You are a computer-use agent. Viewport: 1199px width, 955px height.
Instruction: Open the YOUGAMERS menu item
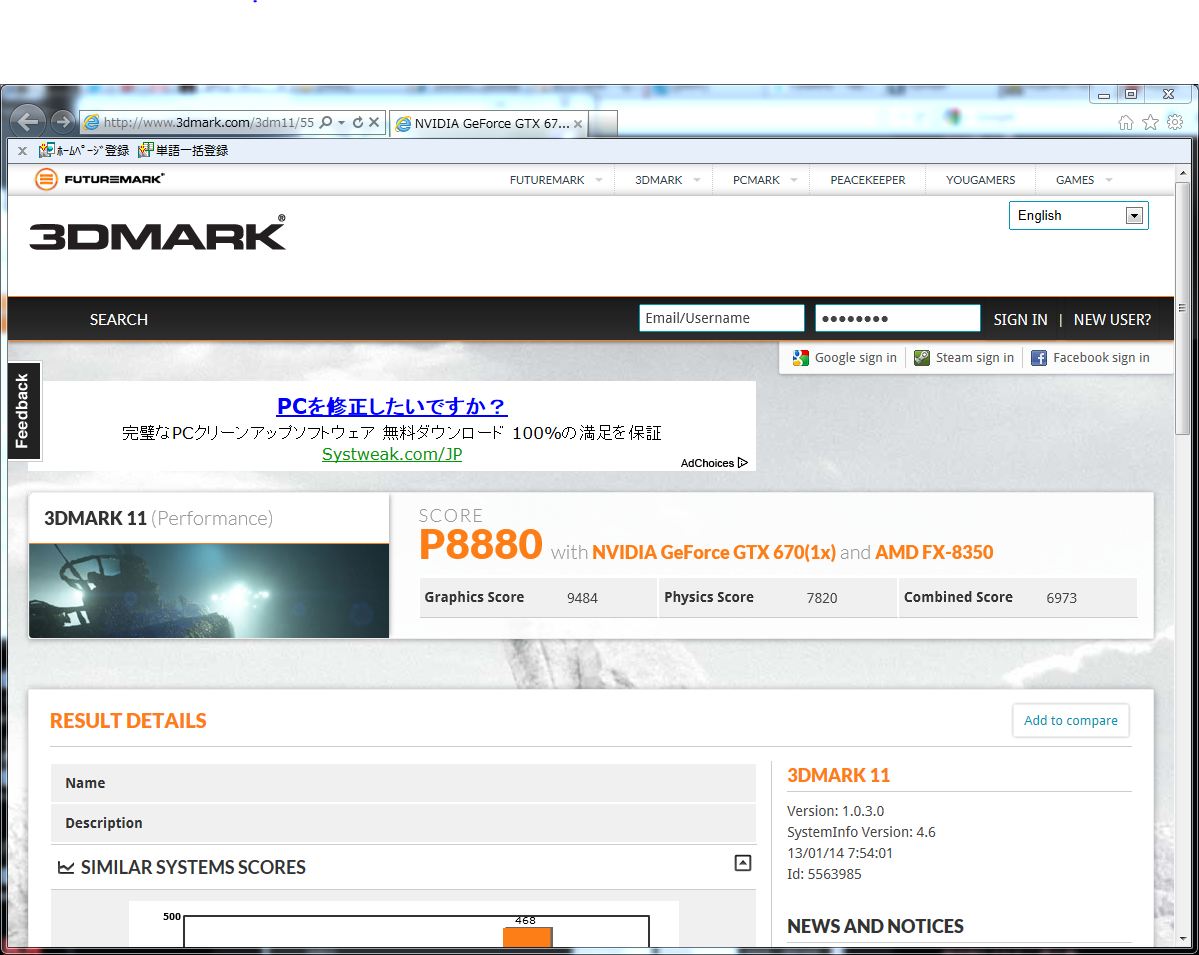[980, 180]
